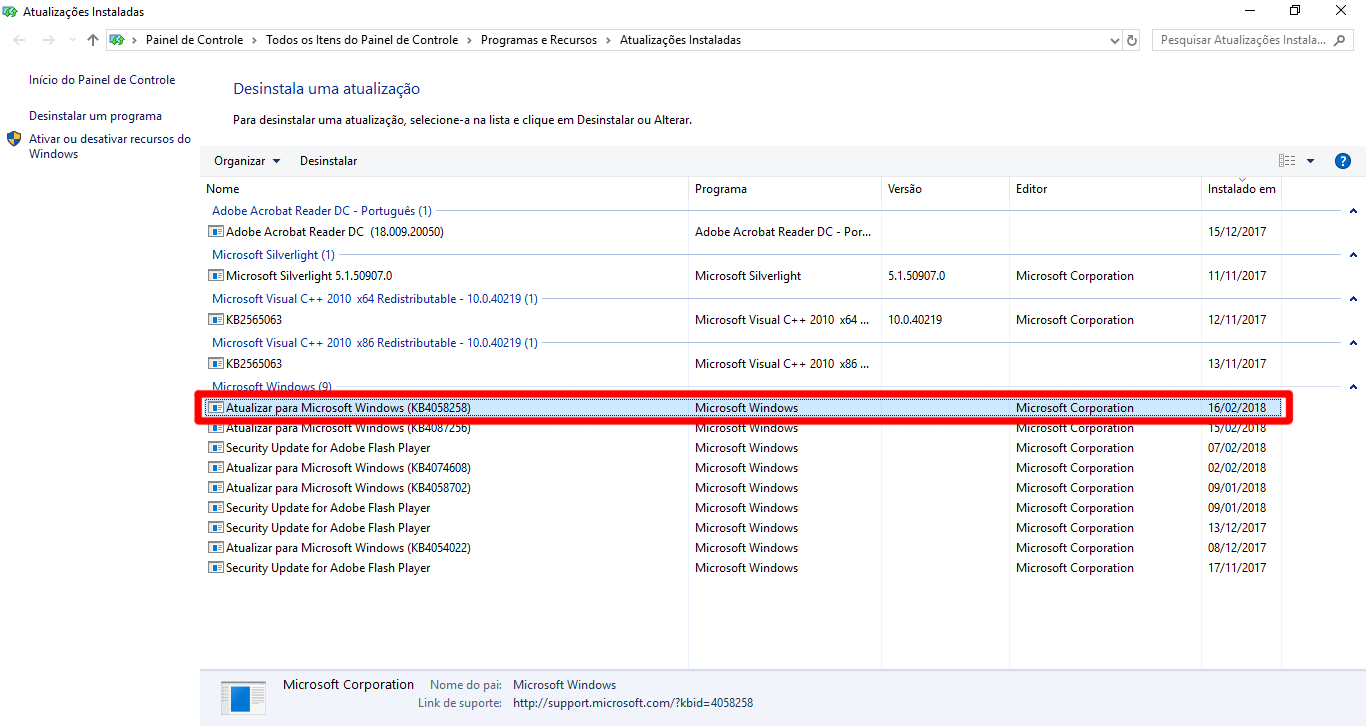
Task: Select the KB4058258 update row icon
Action: click(x=215, y=408)
